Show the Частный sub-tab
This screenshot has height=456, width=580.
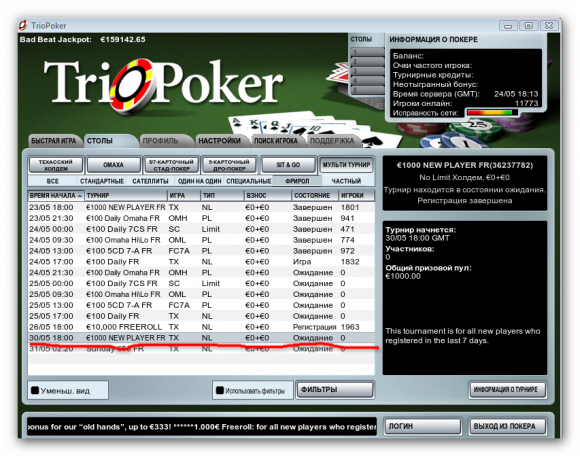coord(346,181)
